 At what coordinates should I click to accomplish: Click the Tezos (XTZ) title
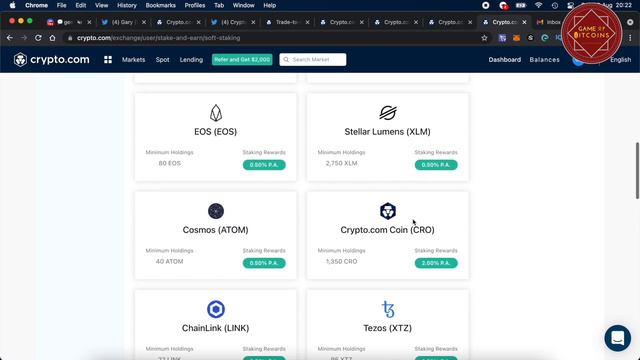tap(387, 328)
